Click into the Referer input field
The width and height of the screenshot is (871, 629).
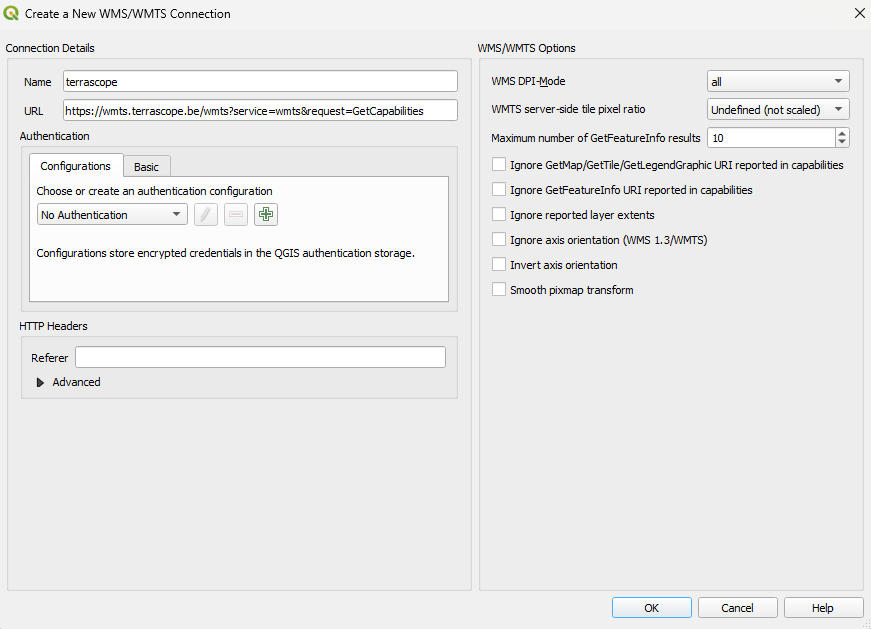260,357
